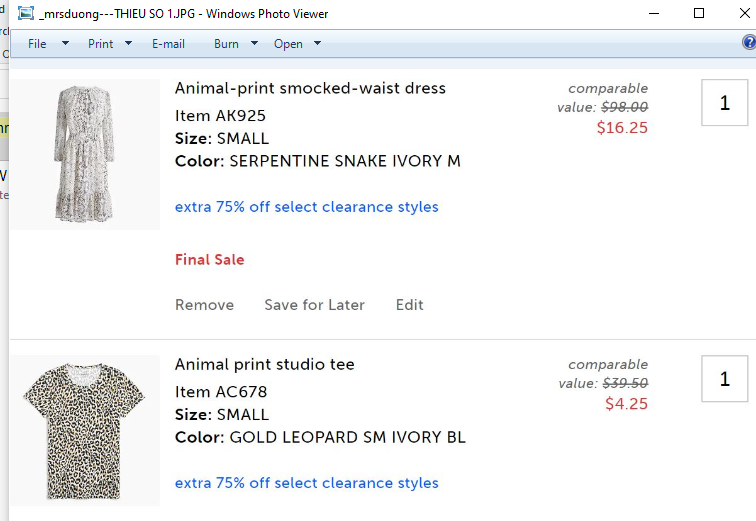Click the E-mail toolbar button
Image resolution: width=756 pixels, height=521 pixels.
point(168,44)
